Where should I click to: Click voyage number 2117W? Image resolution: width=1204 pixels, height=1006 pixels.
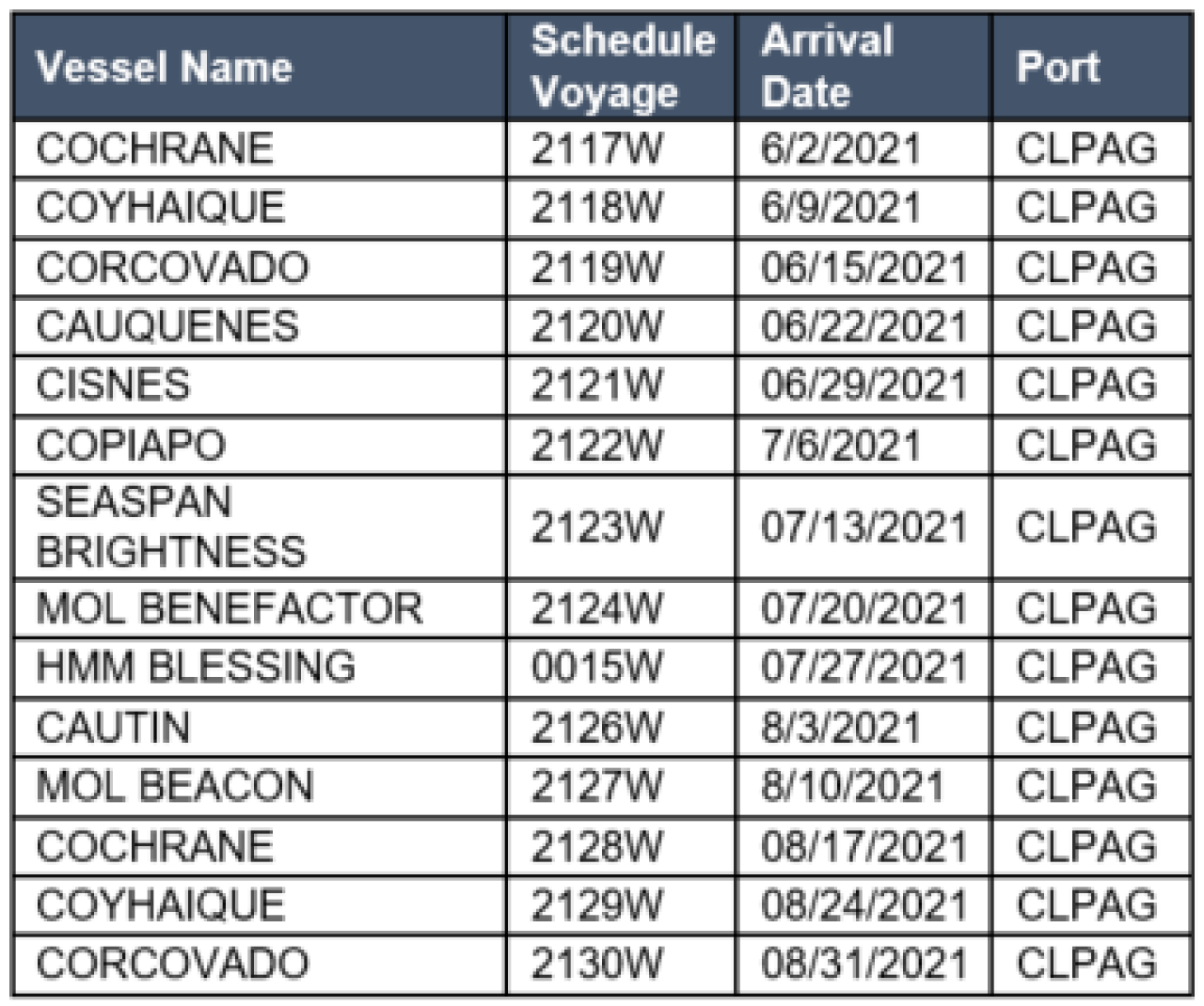point(596,149)
